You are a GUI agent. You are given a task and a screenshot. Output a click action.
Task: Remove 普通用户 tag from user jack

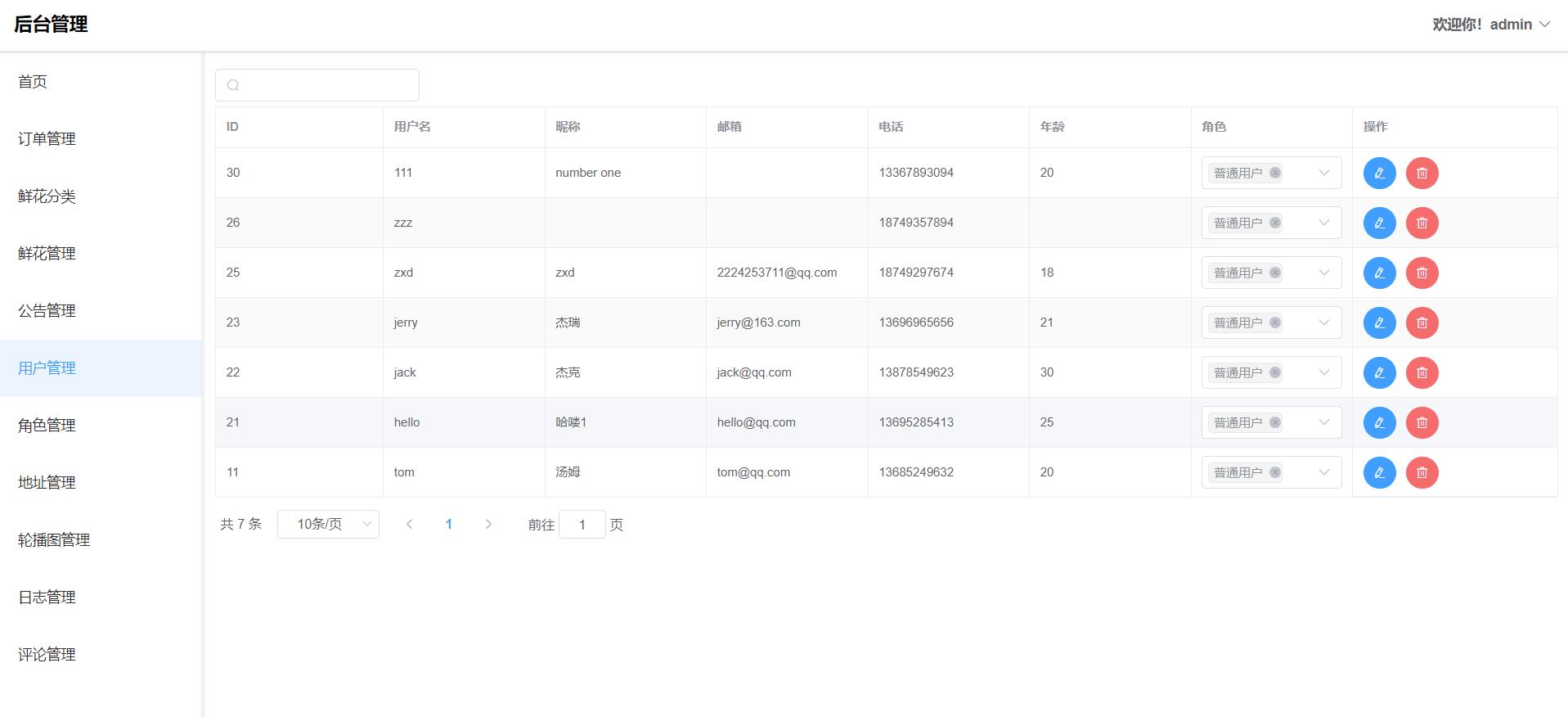[x=1274, y=372]
